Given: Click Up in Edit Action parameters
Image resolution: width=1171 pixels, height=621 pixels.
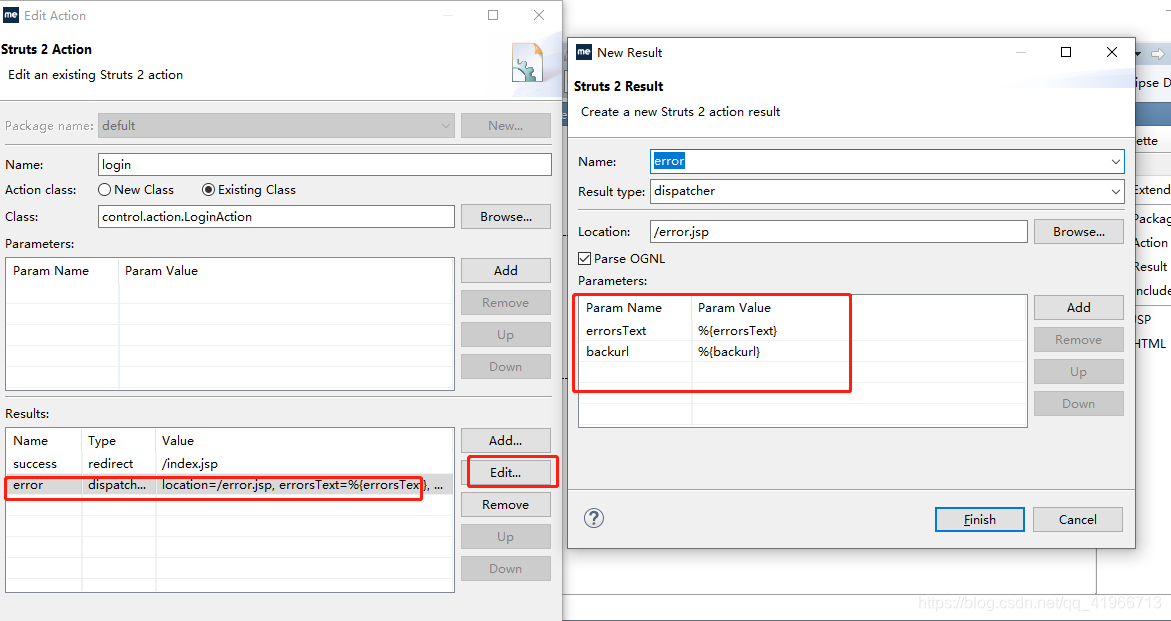Looking at the screenshot, I should 506,334.
